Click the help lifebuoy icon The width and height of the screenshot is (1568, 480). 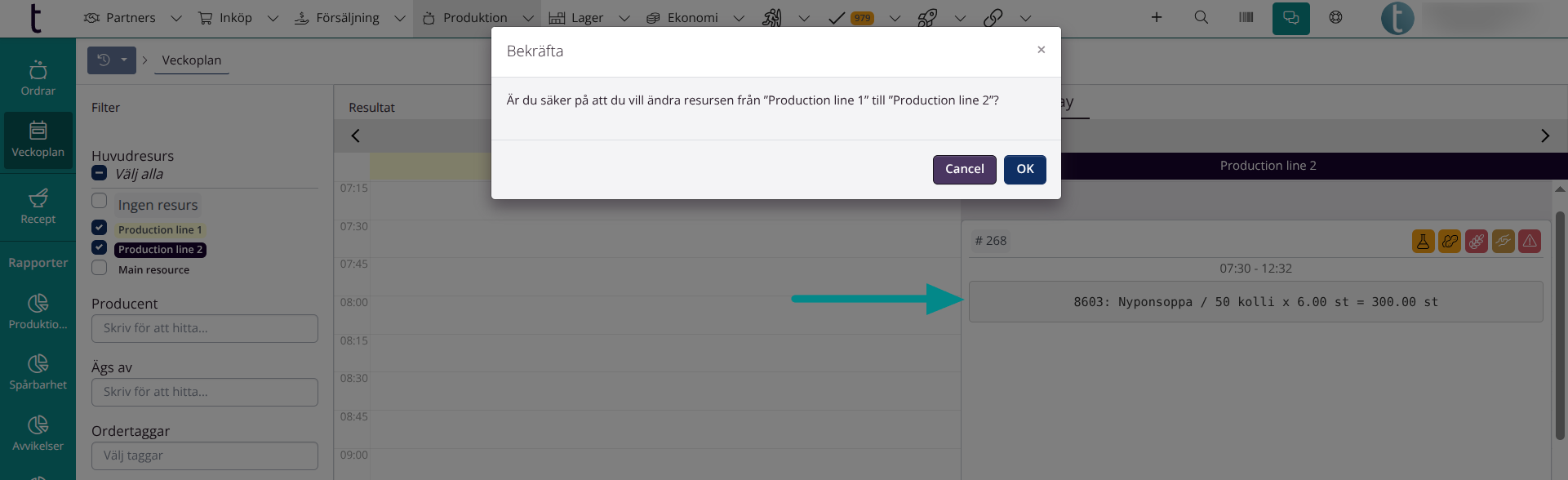[1335, 17]
